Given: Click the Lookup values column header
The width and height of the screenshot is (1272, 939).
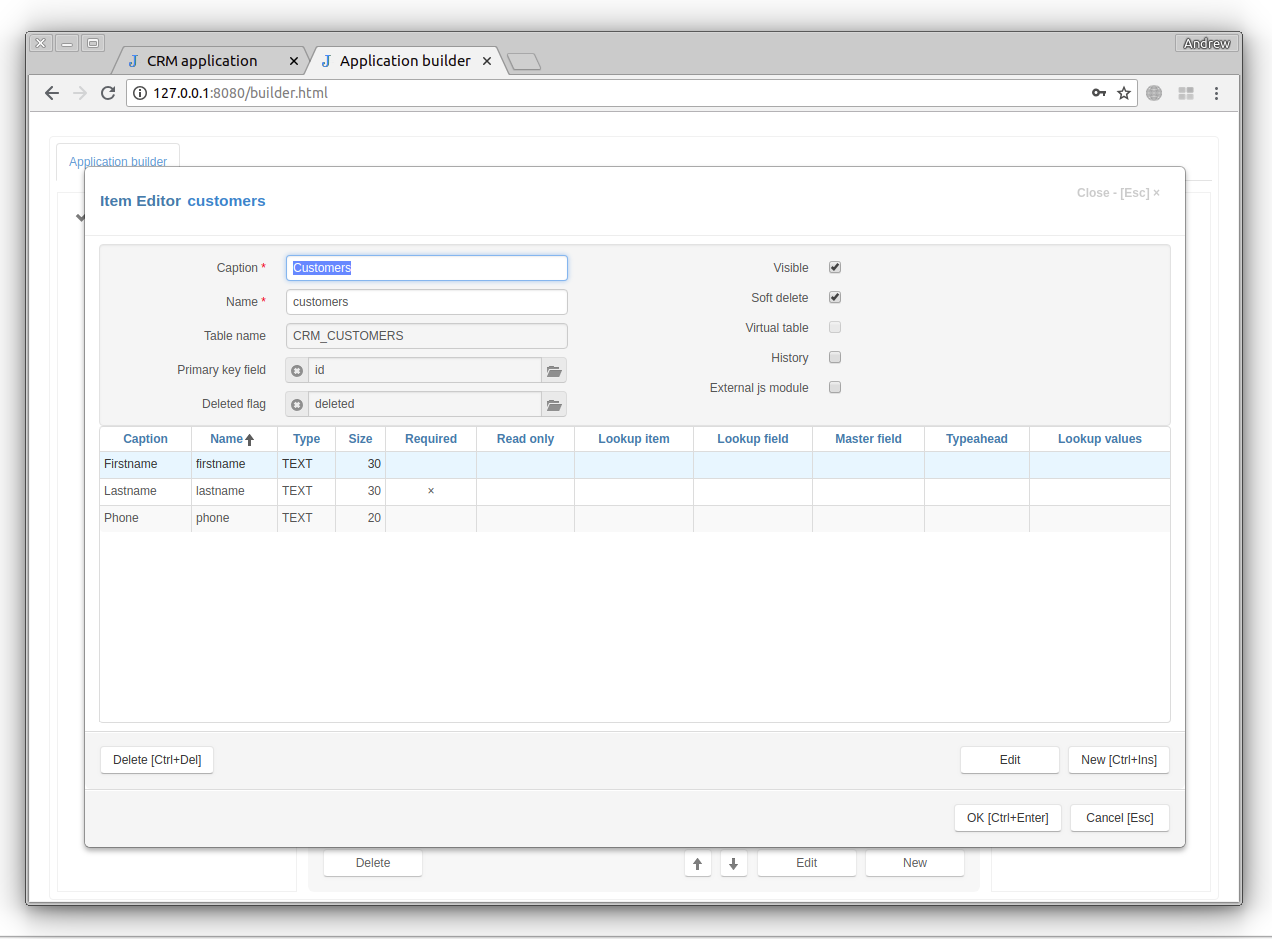Looking at the screenshot, I should pyautogui.click(x=1100, y=439).
